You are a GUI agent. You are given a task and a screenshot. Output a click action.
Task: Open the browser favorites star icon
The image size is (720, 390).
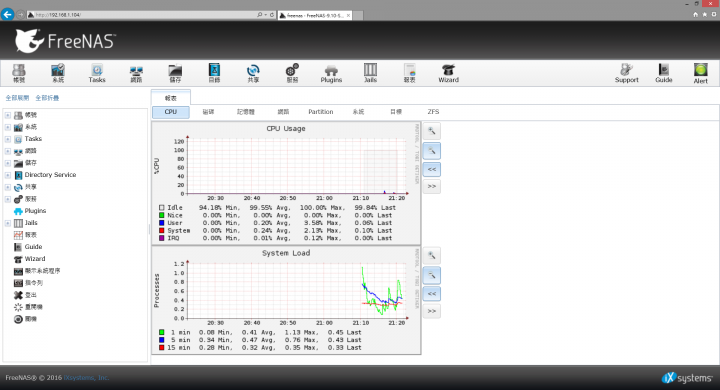[704, 15]
